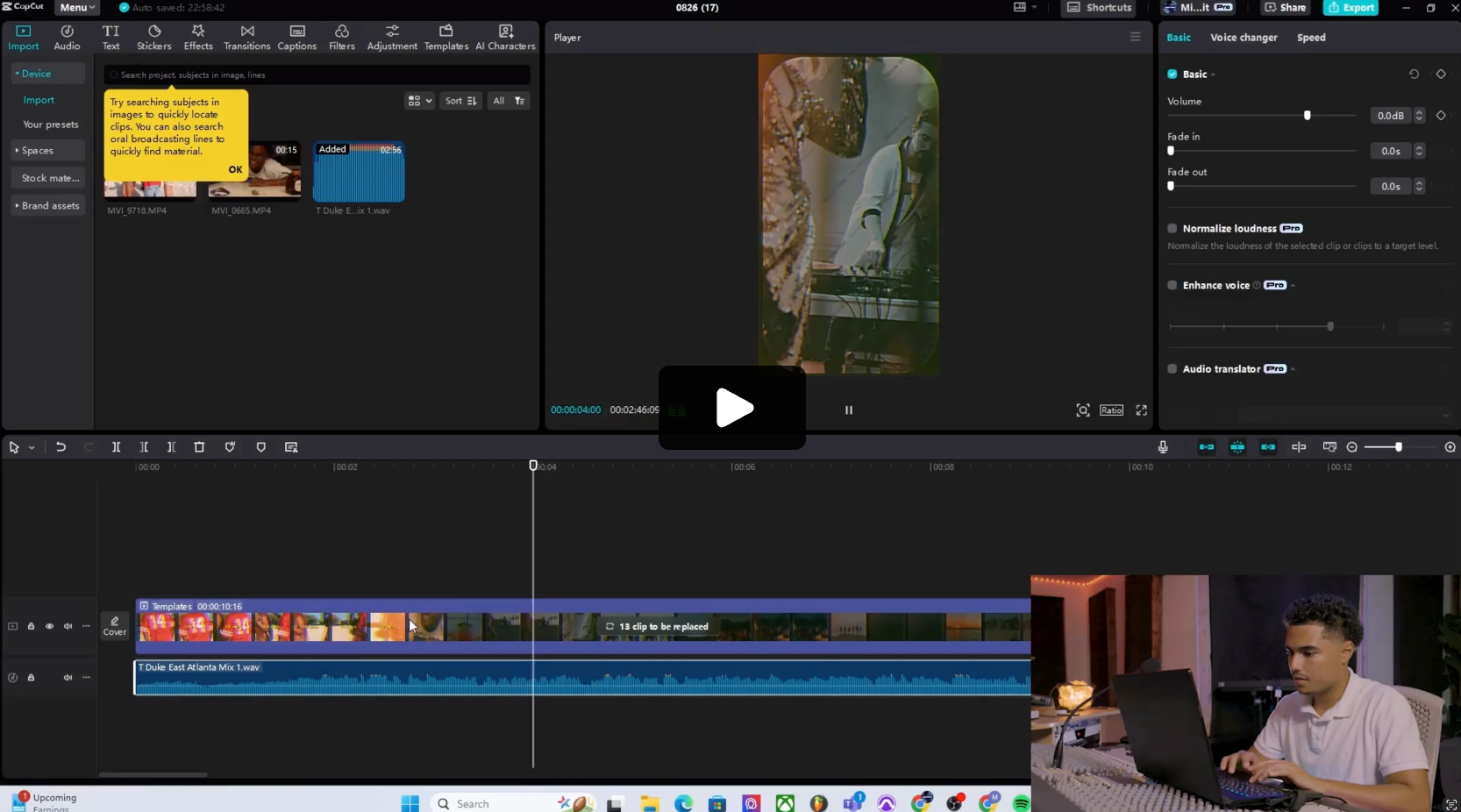Expand the Menu dropdown
1461x812 pixels.
pos(77,8)
